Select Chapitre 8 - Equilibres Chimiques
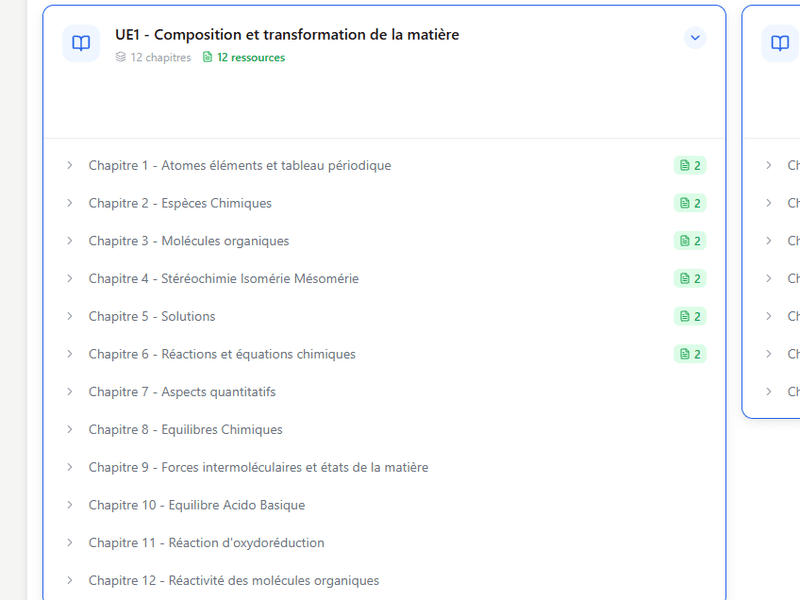 [x=185, y=430]
